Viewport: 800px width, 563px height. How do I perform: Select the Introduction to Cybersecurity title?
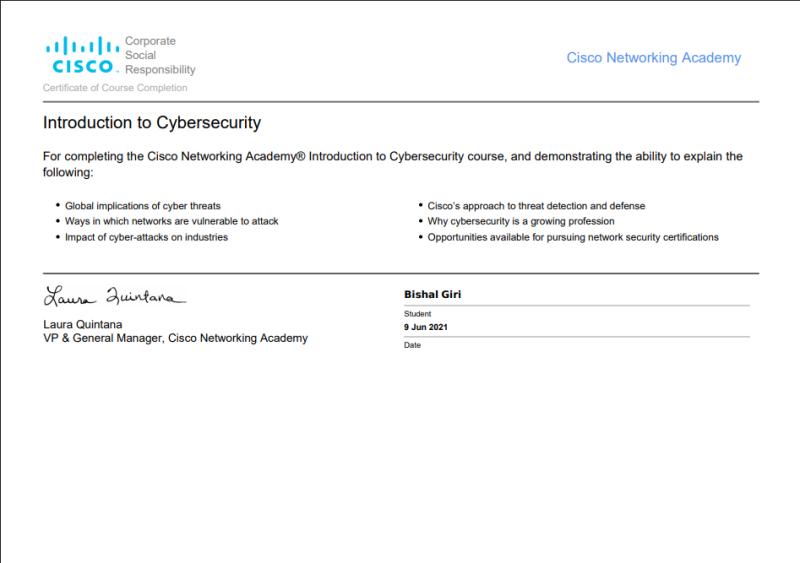(x=152, y=123)
